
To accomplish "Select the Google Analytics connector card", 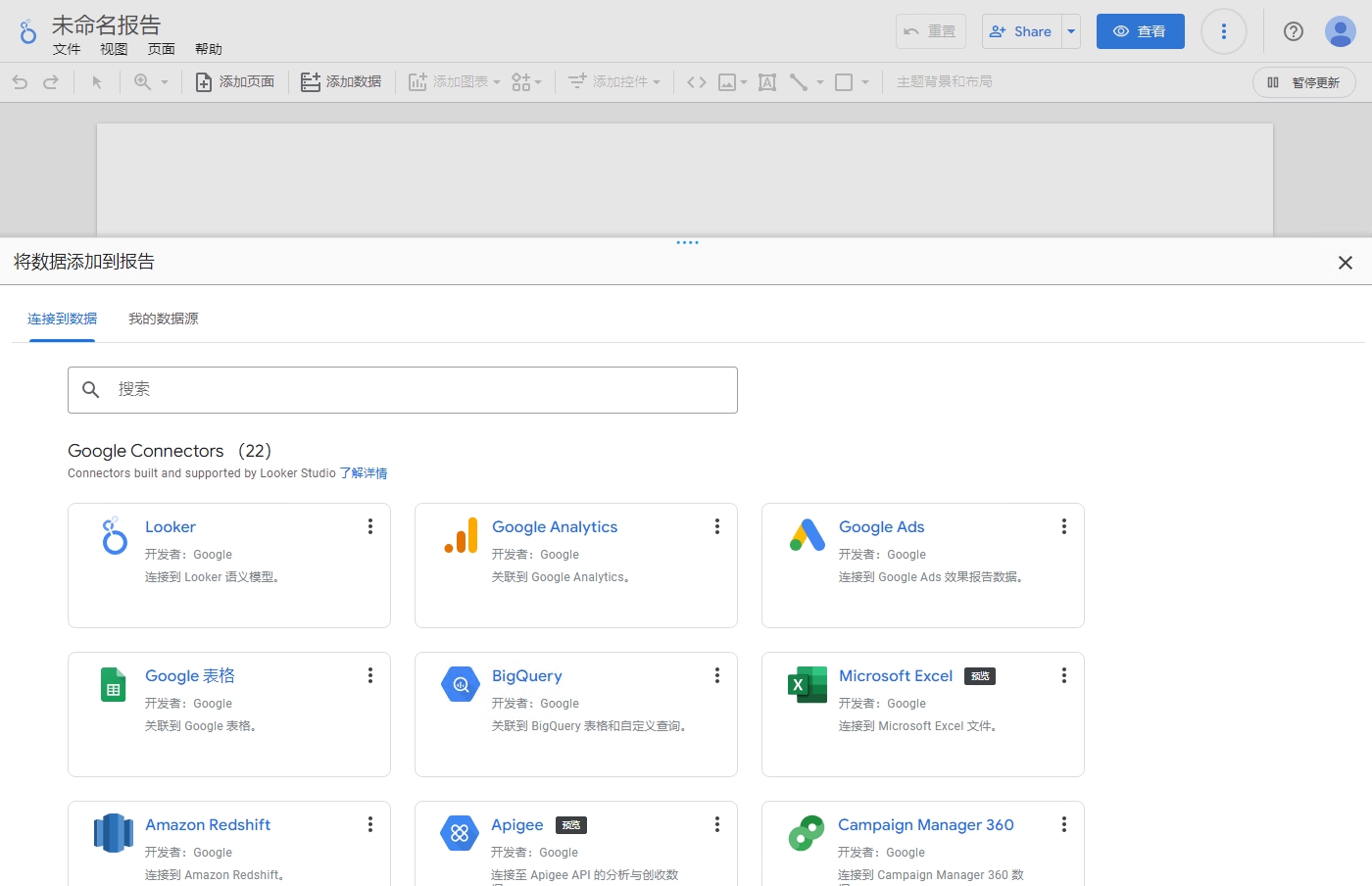I will (576, 566).
